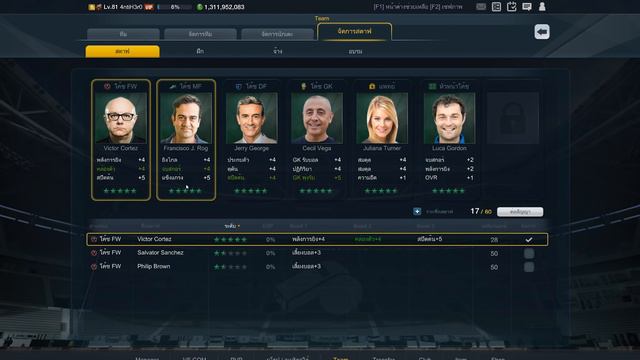Click the name Philip Brown in the list
This screenshot has width=640, height=360.
pos(154,266)
